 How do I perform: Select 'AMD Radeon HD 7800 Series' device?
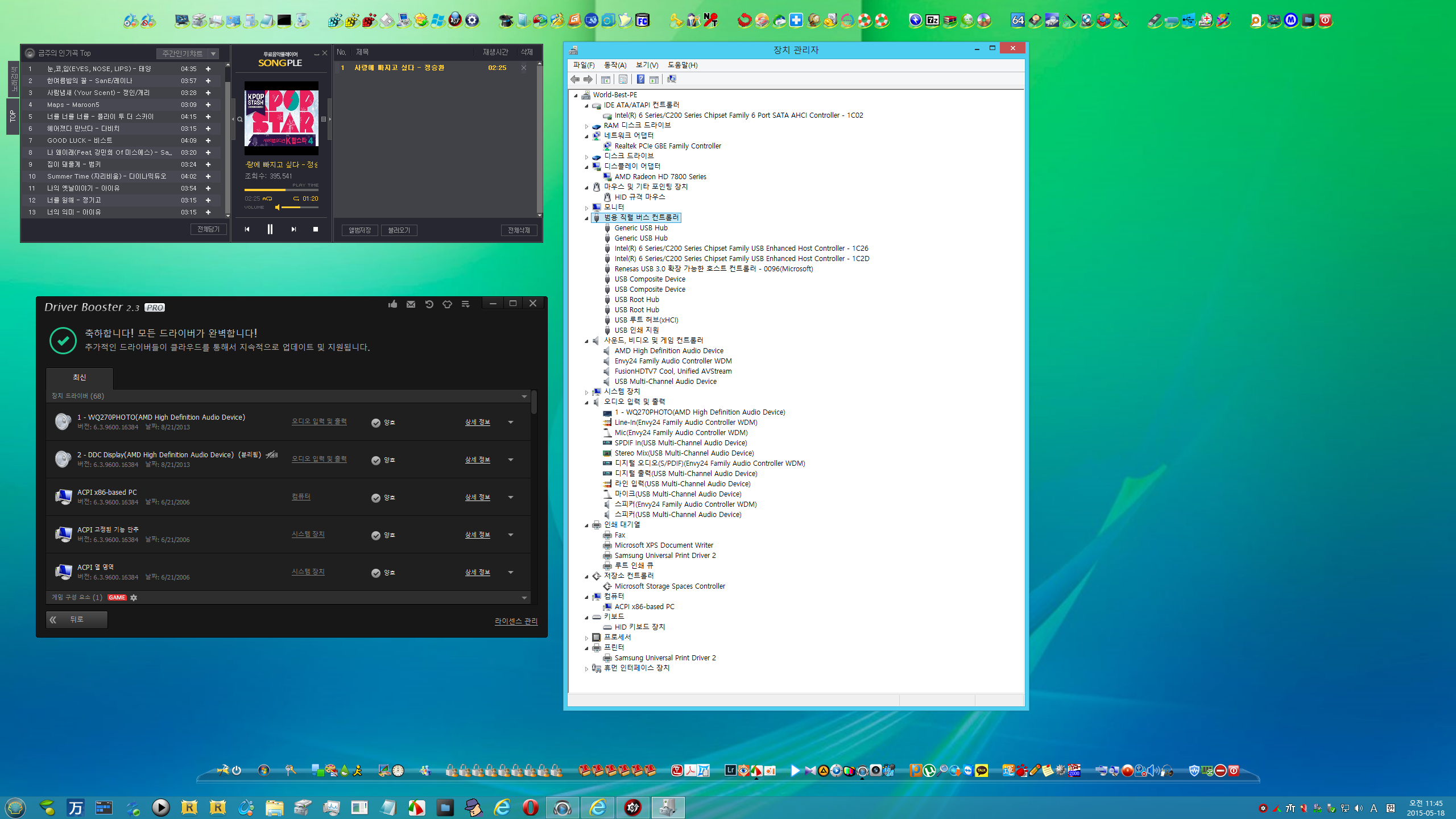(x=660, y=177)
